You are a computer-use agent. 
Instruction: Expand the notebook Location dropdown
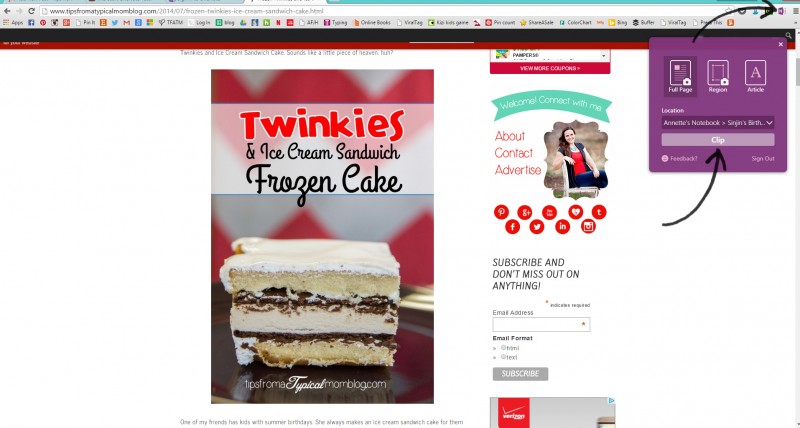(718, 123)
